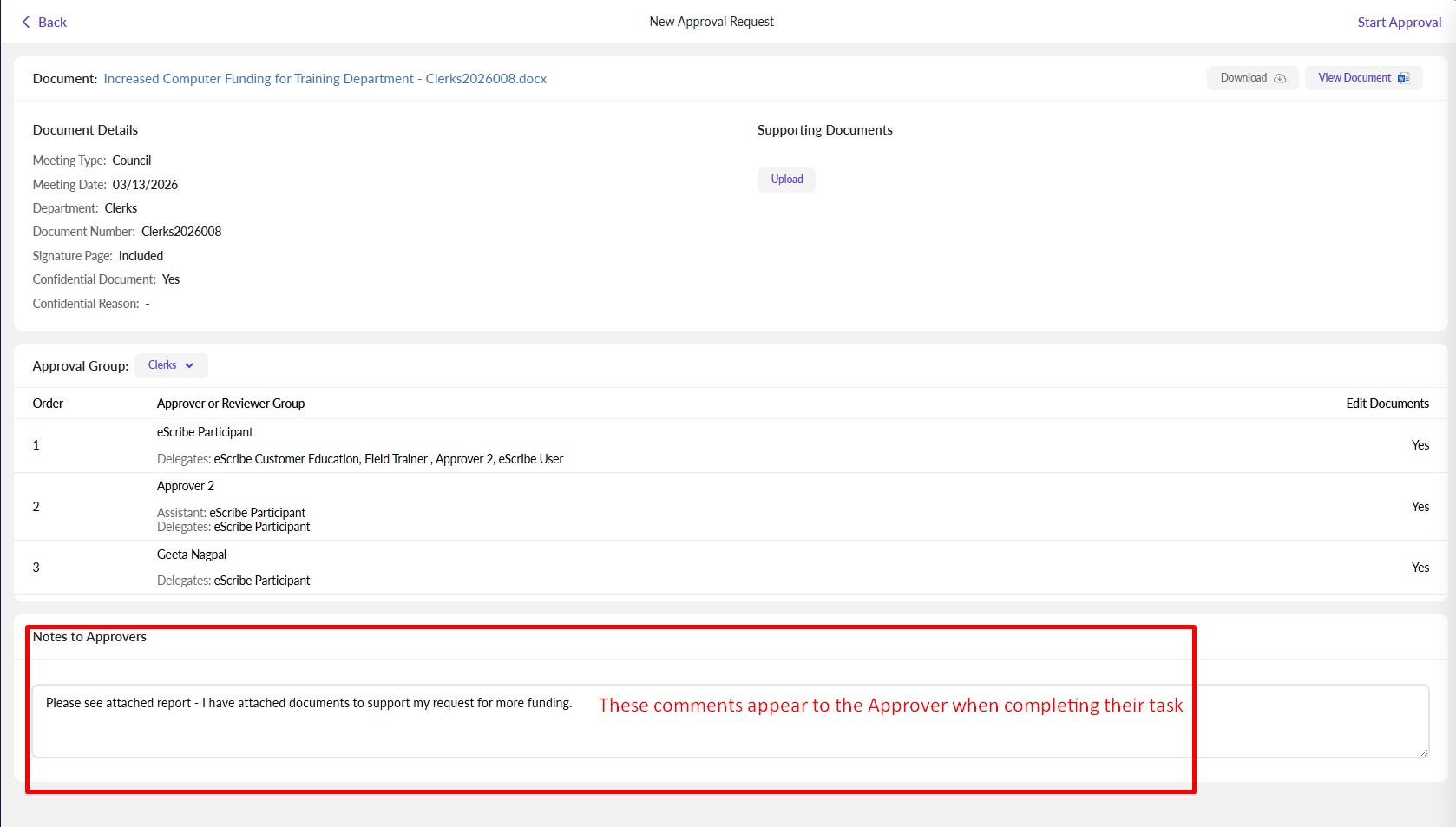Click the Order column header
Screen dimensions: 1456x827
pos(48,404)
